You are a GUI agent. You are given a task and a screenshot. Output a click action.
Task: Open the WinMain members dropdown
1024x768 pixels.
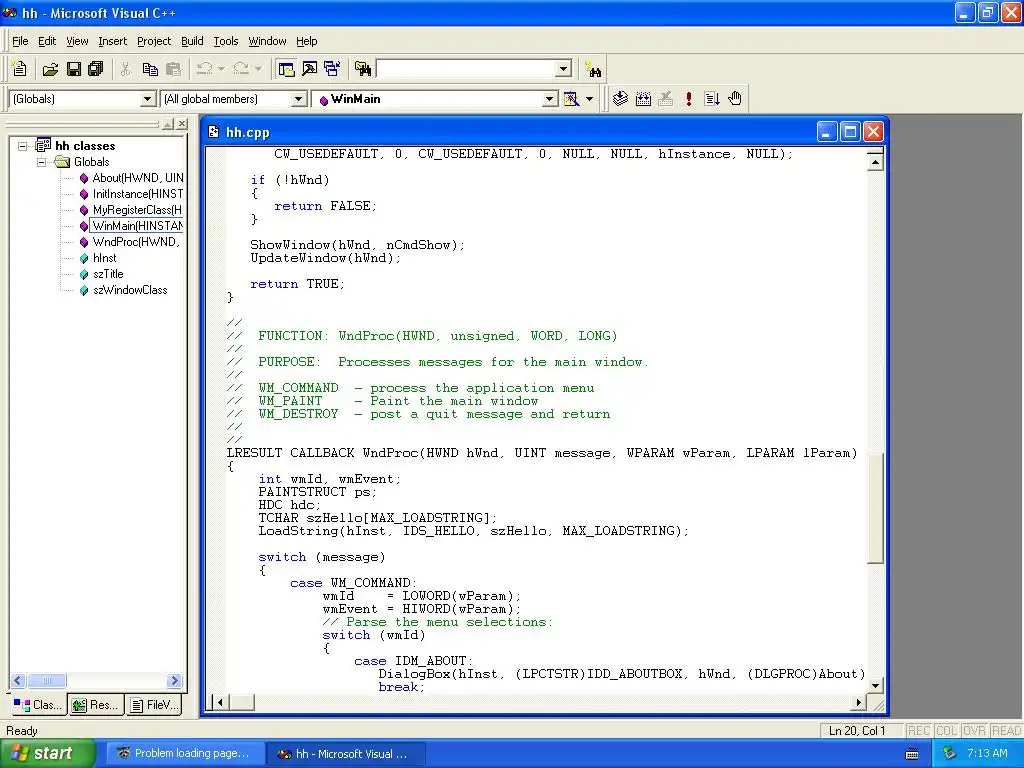pos(550,99)
